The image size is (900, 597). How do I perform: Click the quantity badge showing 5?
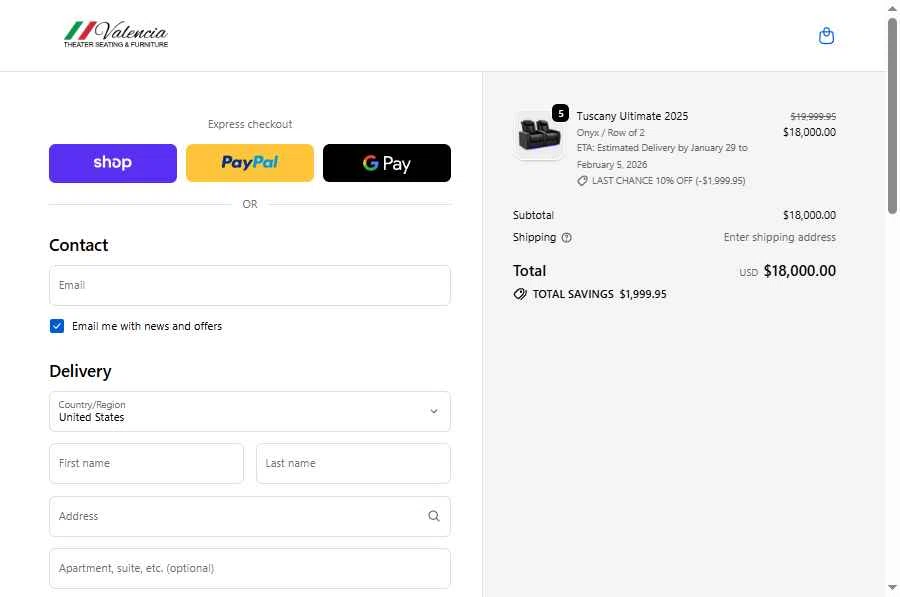[x=560, y=113]
